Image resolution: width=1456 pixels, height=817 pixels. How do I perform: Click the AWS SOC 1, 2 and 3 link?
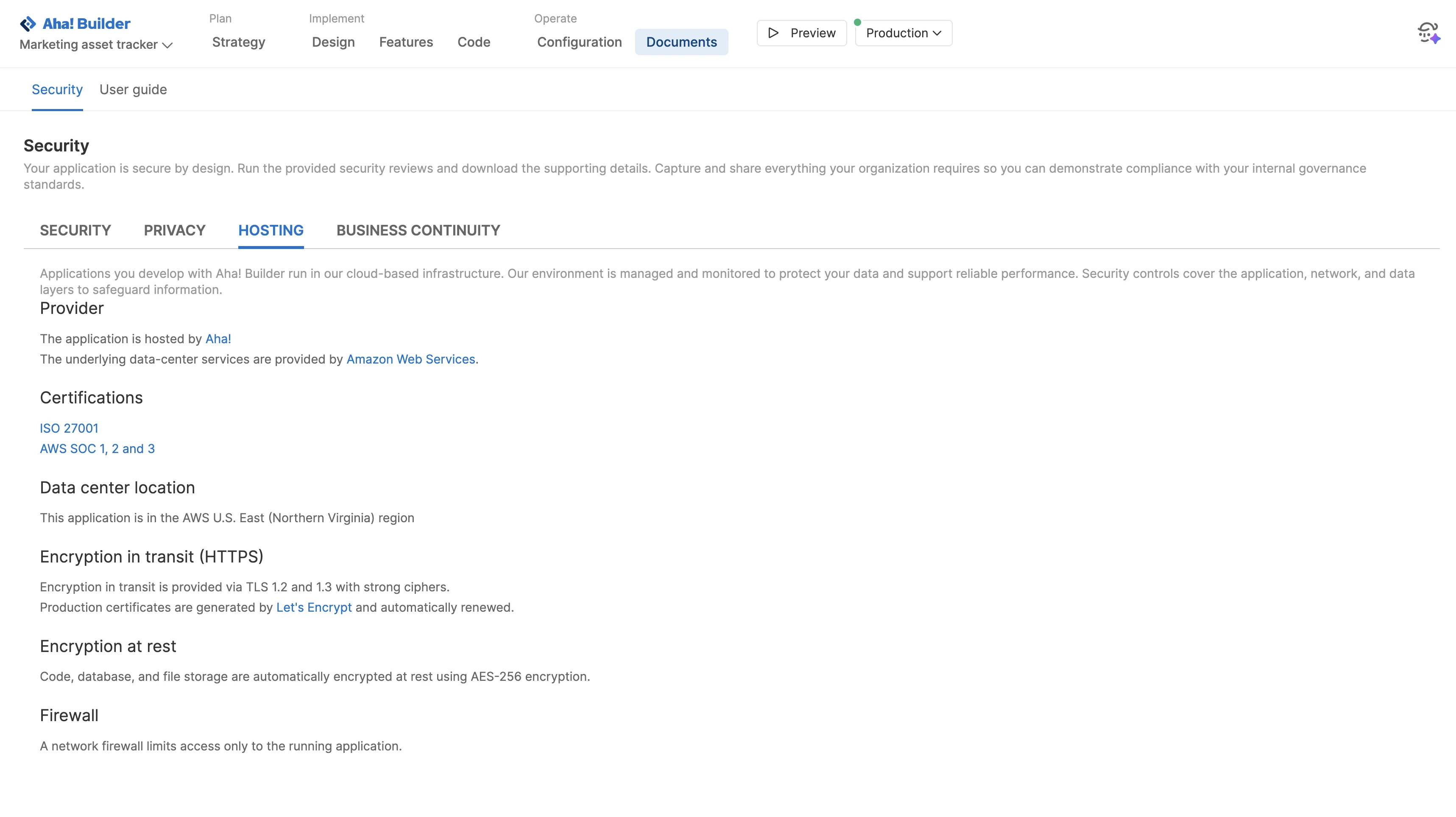point(97,448)
